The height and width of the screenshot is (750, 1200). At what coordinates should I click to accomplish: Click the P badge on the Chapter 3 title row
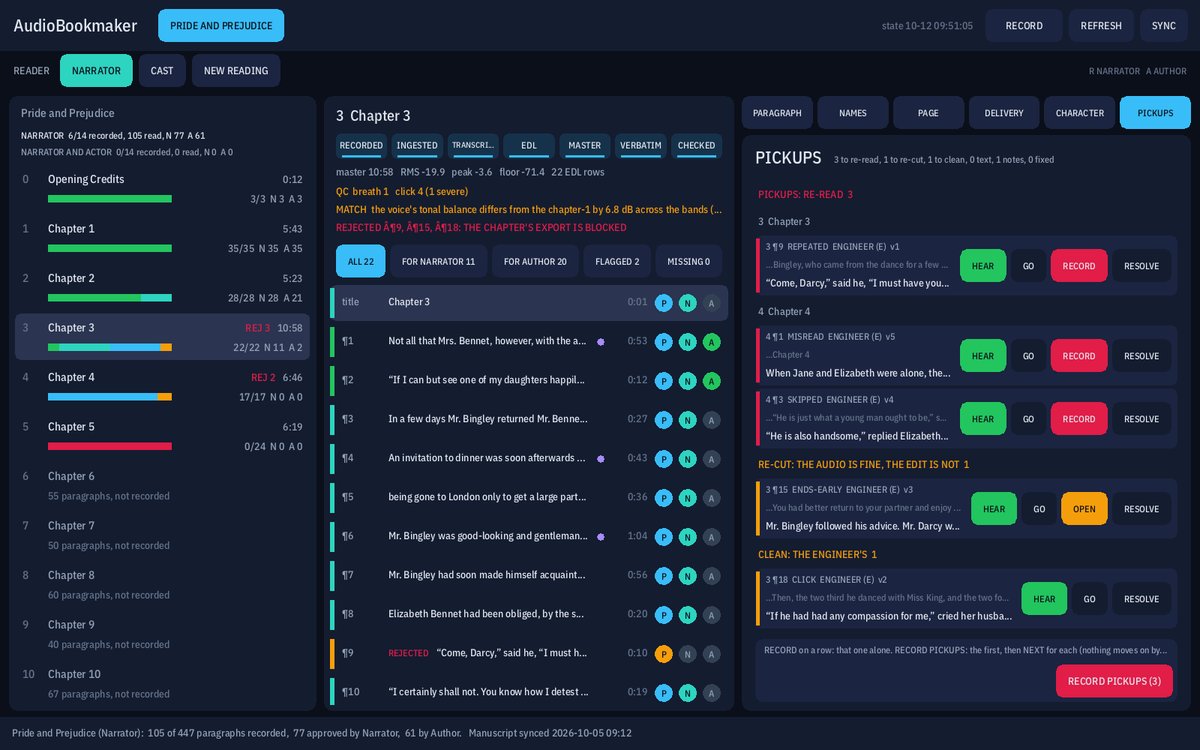tap(664, 302)
